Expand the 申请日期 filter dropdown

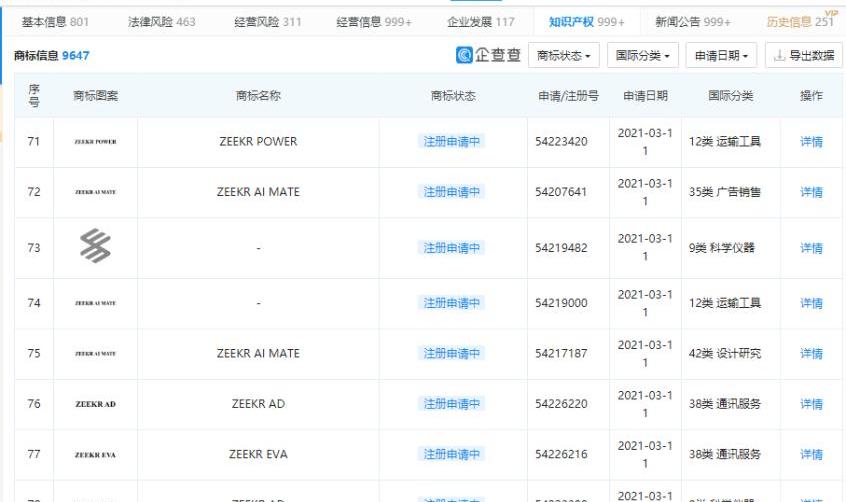click(x=721, y=56)
